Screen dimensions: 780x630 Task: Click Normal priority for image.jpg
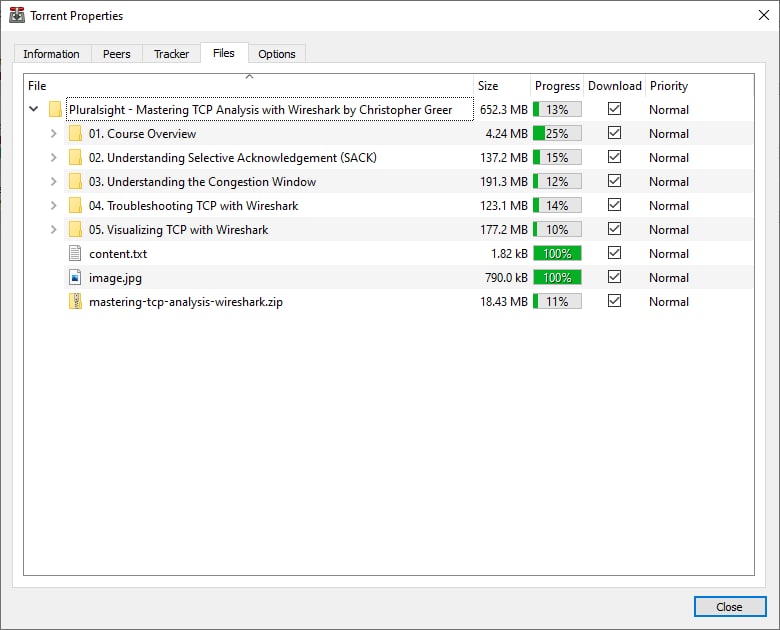(x=669, y=278)
